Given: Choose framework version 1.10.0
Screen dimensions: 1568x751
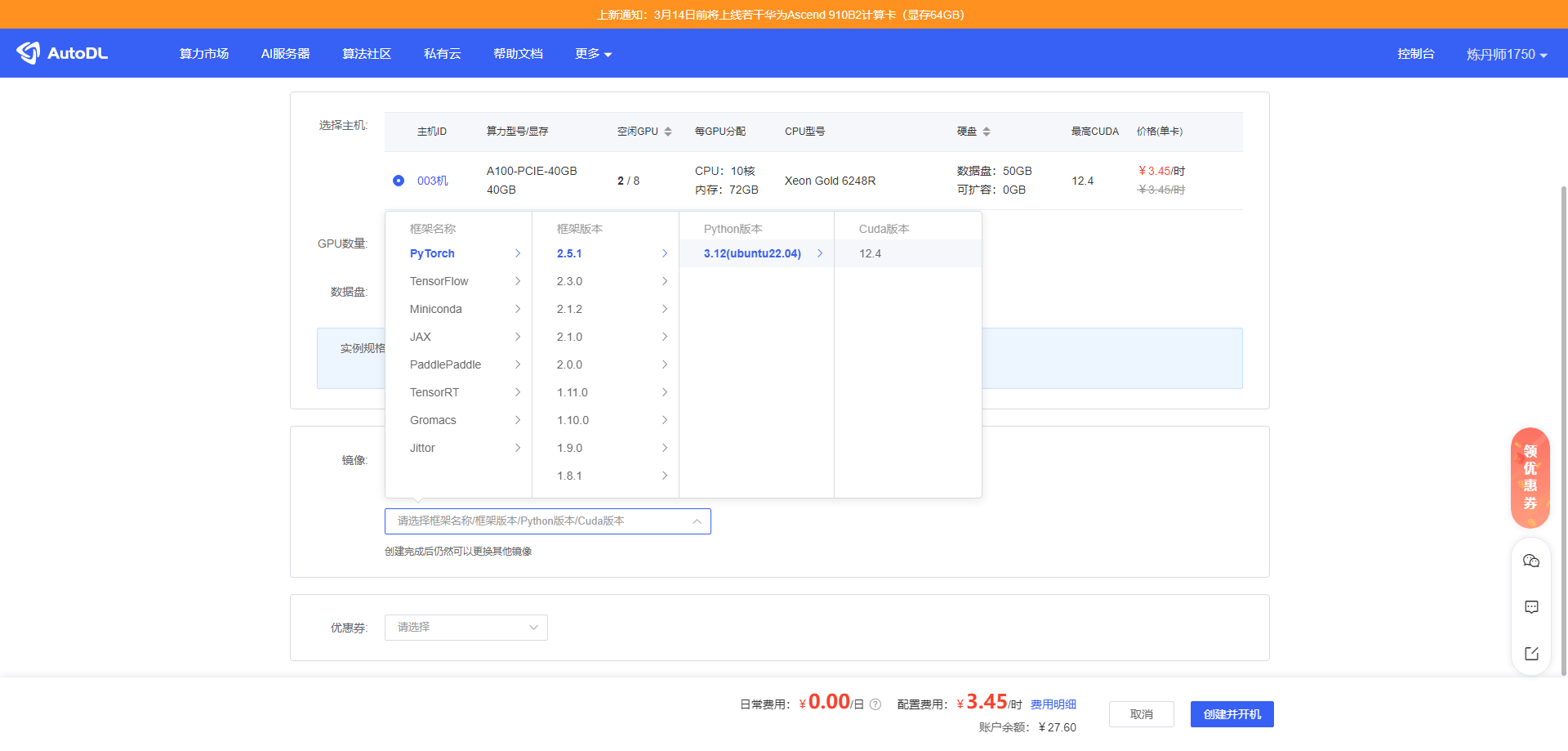Looking at the screenshot, I should [x=605, y=420].
